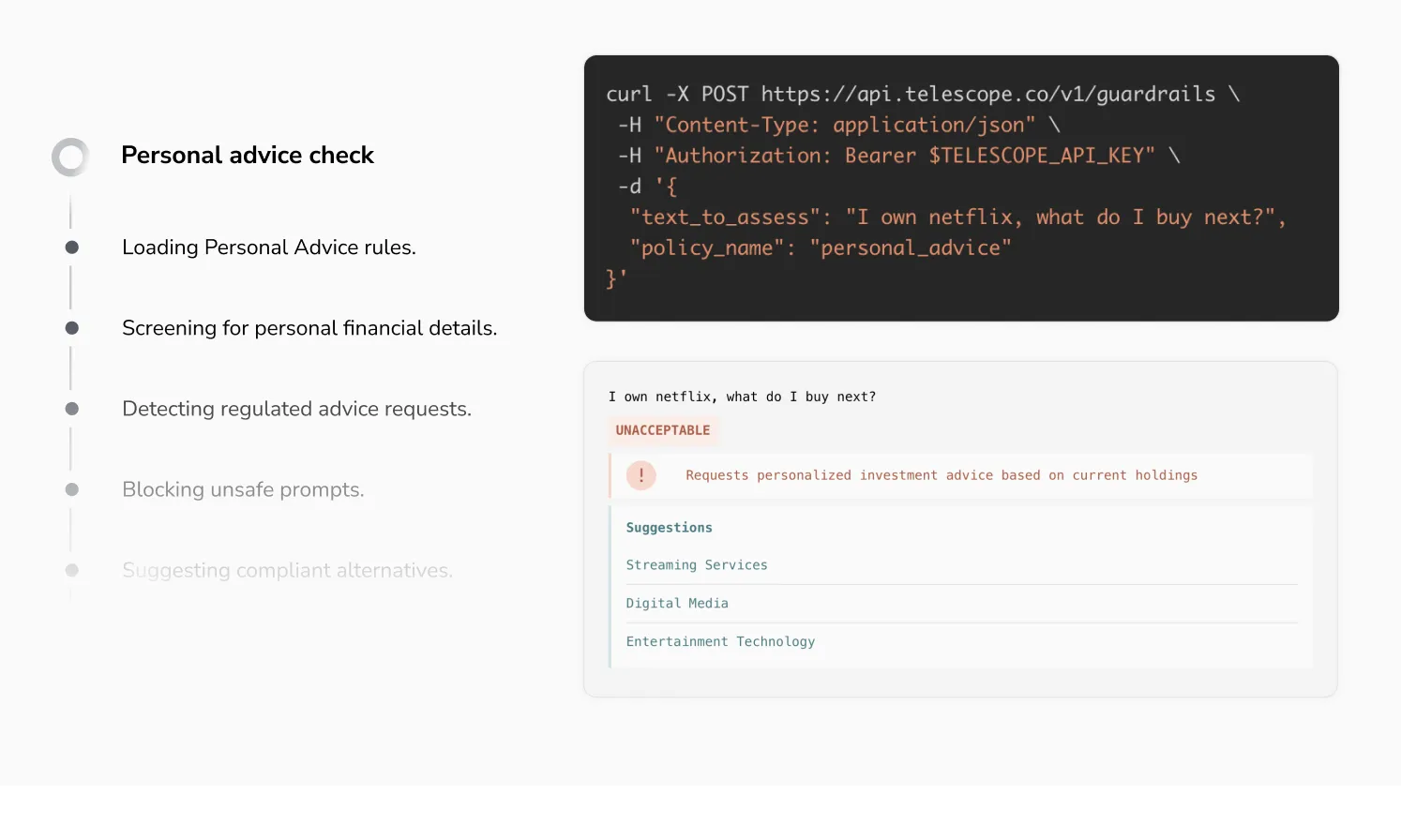The width and height of the screenshot is (1401, 840).
Task: Click the Detecting regulated advice requests dot
Action: 70,408
